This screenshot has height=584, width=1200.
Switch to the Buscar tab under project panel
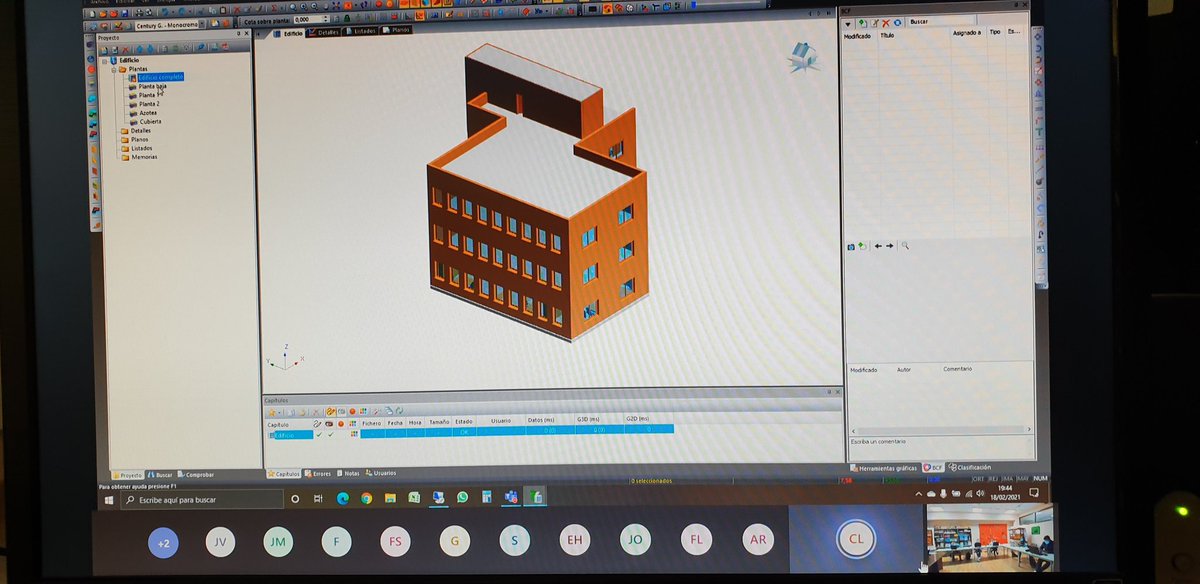pyautogui.click(x=160, y=474)
